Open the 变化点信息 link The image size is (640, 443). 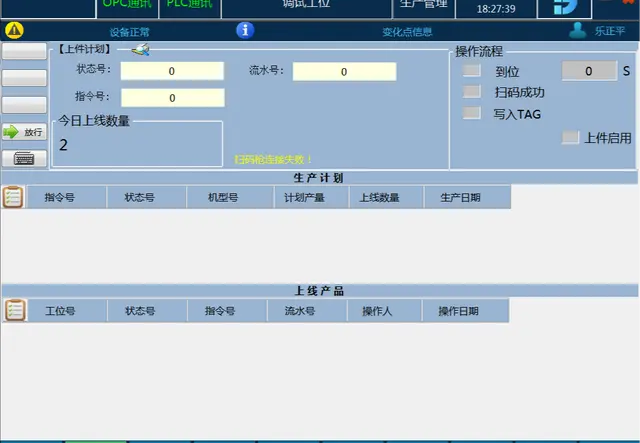407,32
